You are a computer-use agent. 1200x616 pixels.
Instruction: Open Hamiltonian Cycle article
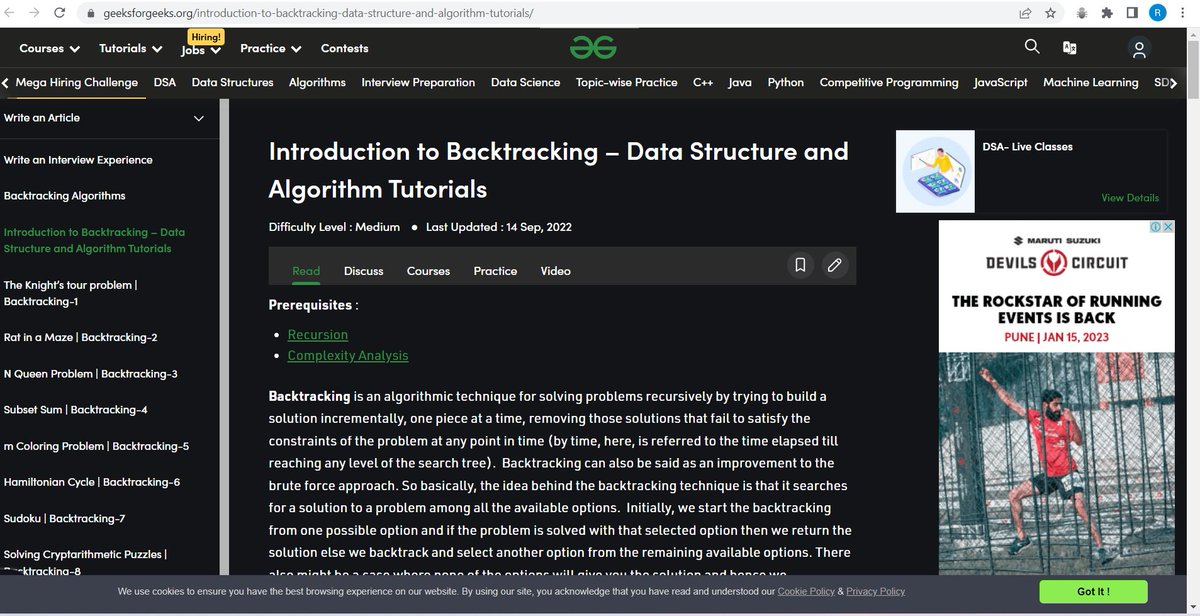(x=92, y=482)
